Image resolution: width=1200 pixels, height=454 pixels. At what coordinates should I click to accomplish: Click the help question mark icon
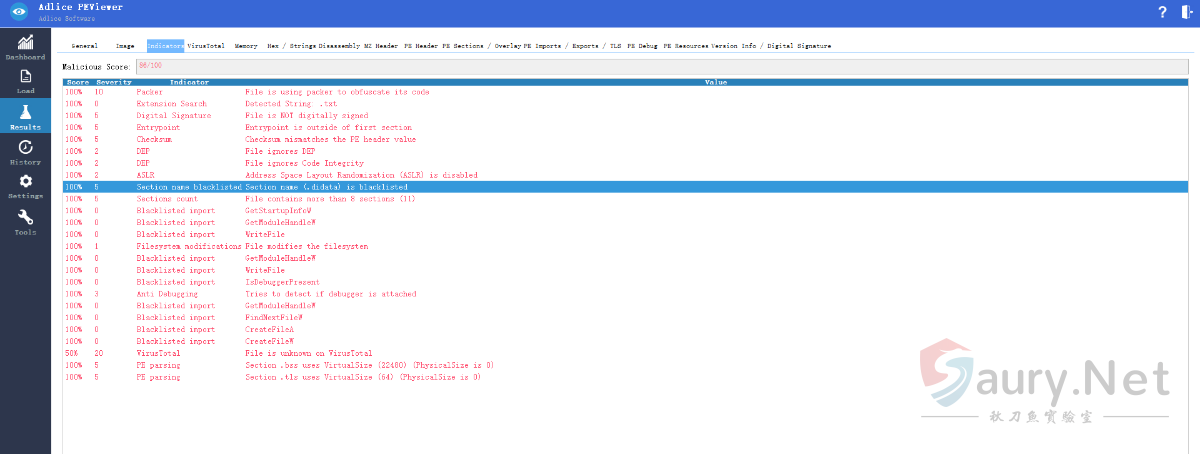click(1162, 12)
